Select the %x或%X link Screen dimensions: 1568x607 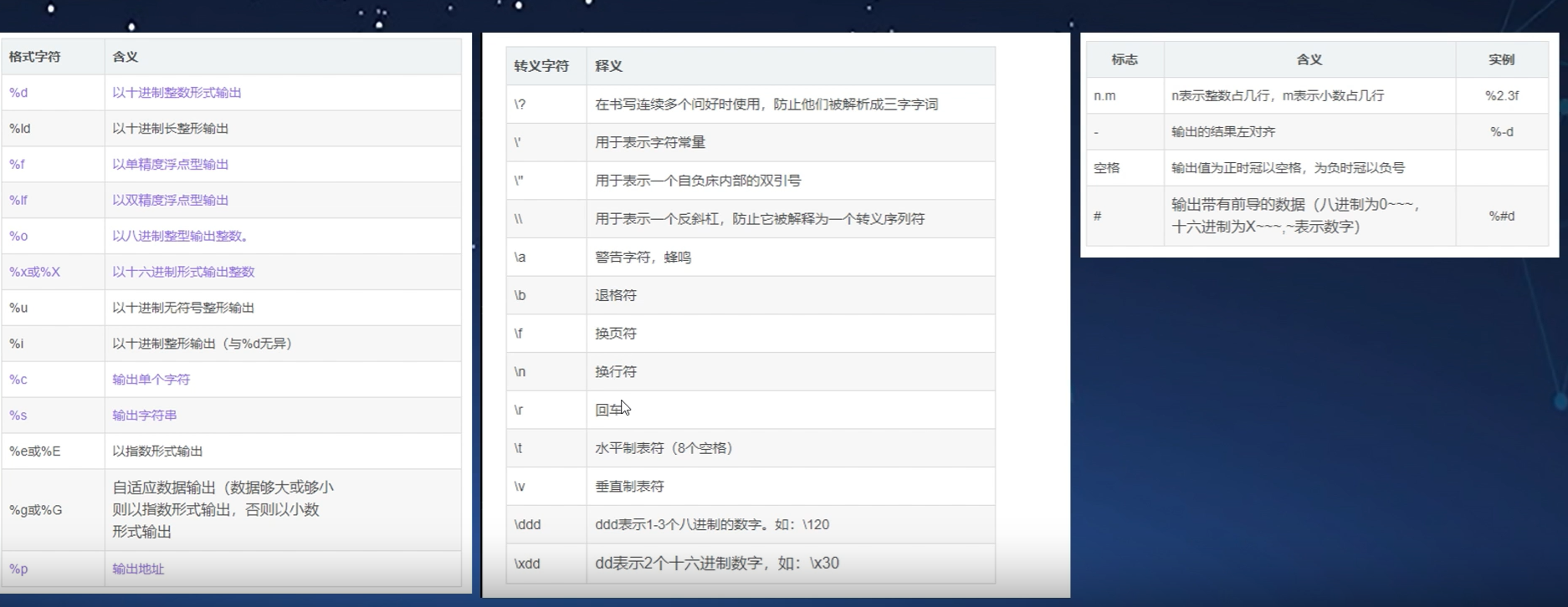click(34, 273)
